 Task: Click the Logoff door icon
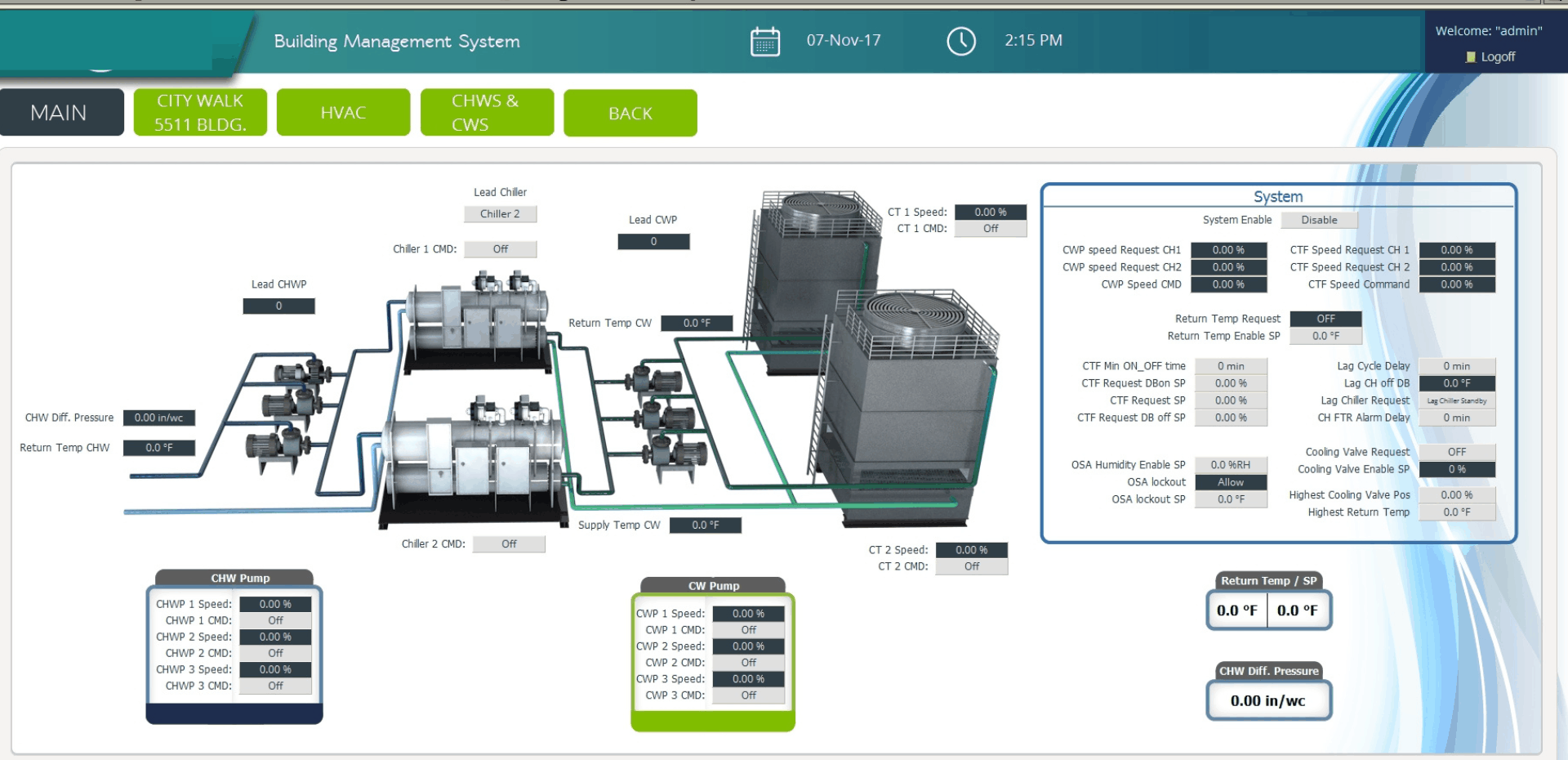click(x=1471, y=57)
